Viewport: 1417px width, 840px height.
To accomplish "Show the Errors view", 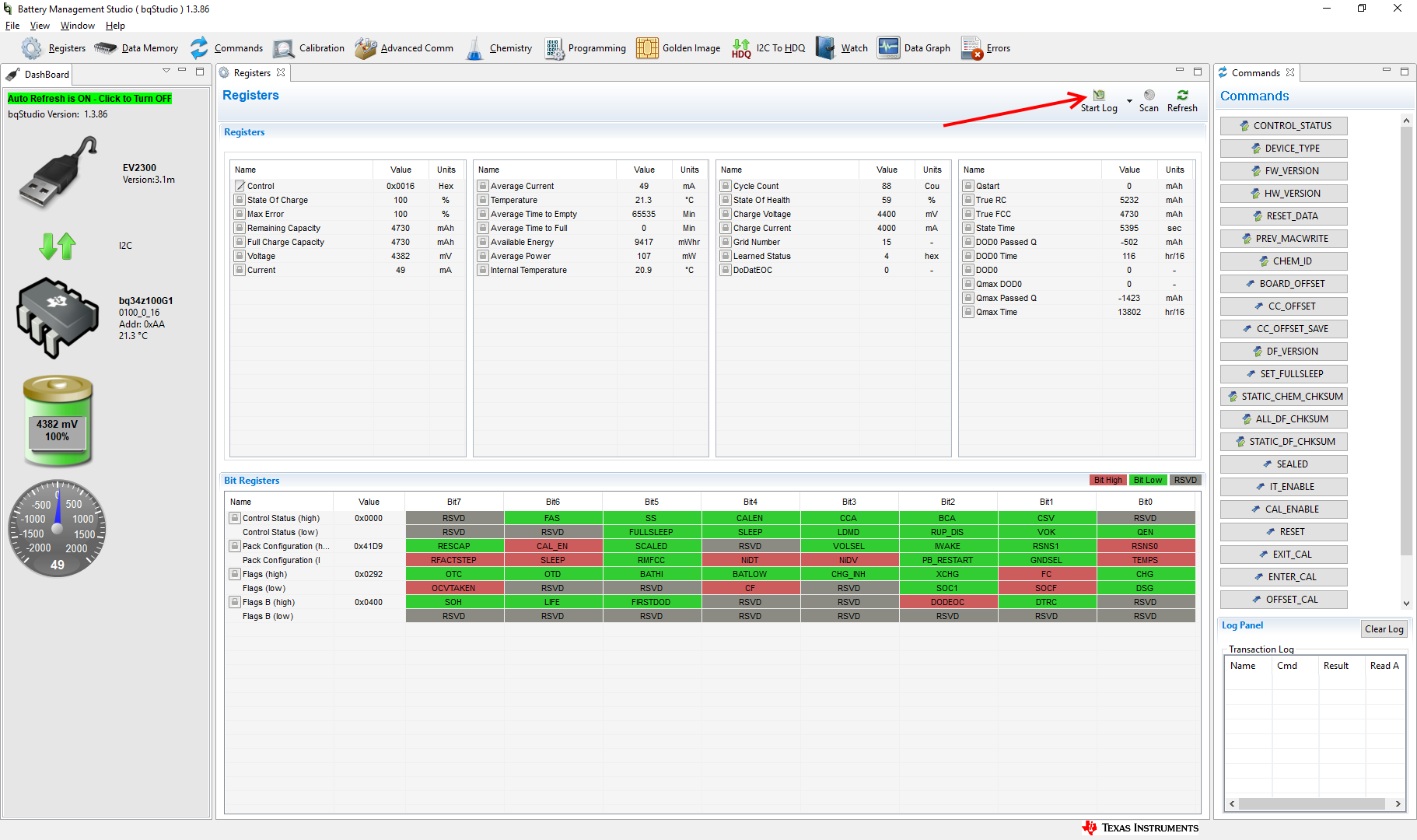I will pyautogui.click(x=985, y=48).
